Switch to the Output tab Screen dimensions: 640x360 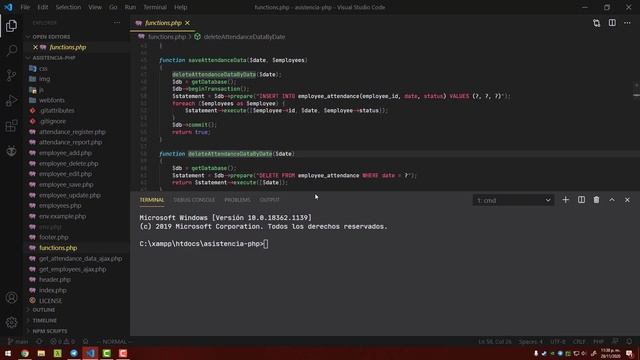pos(269,200)
